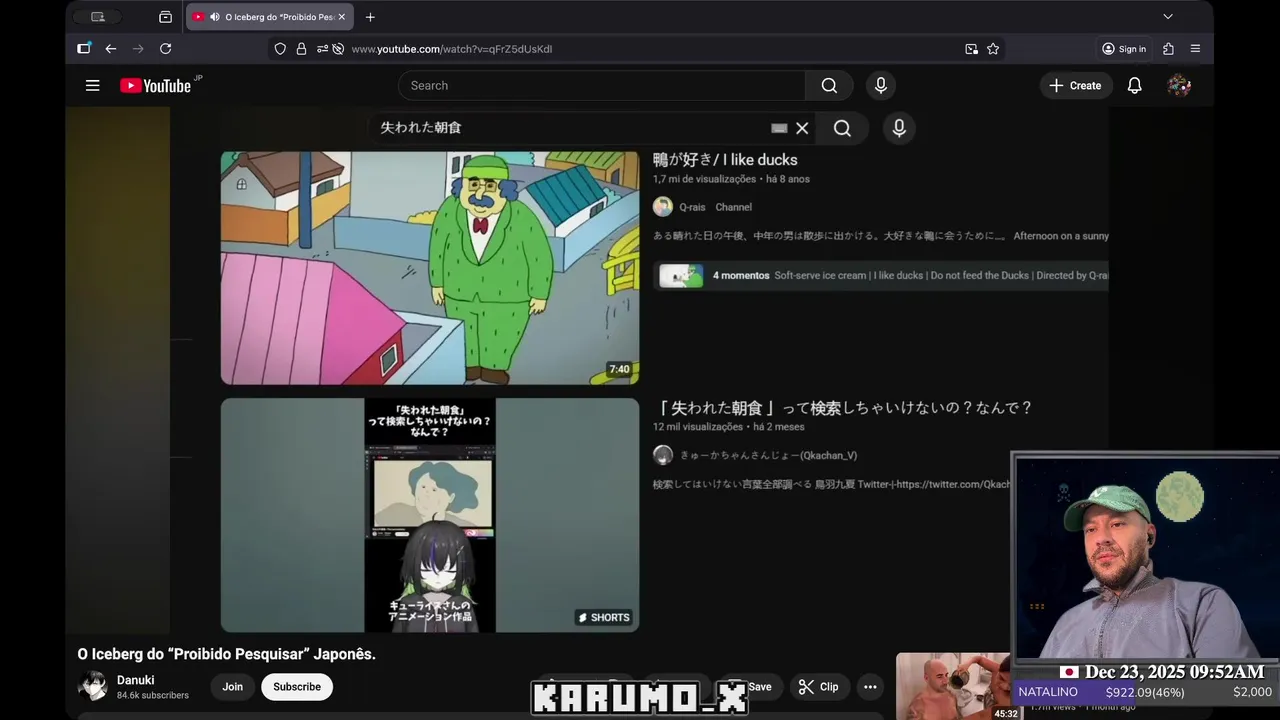Go back one page in browser
The height and width of the screenshot is (720, 1280).
111,48
